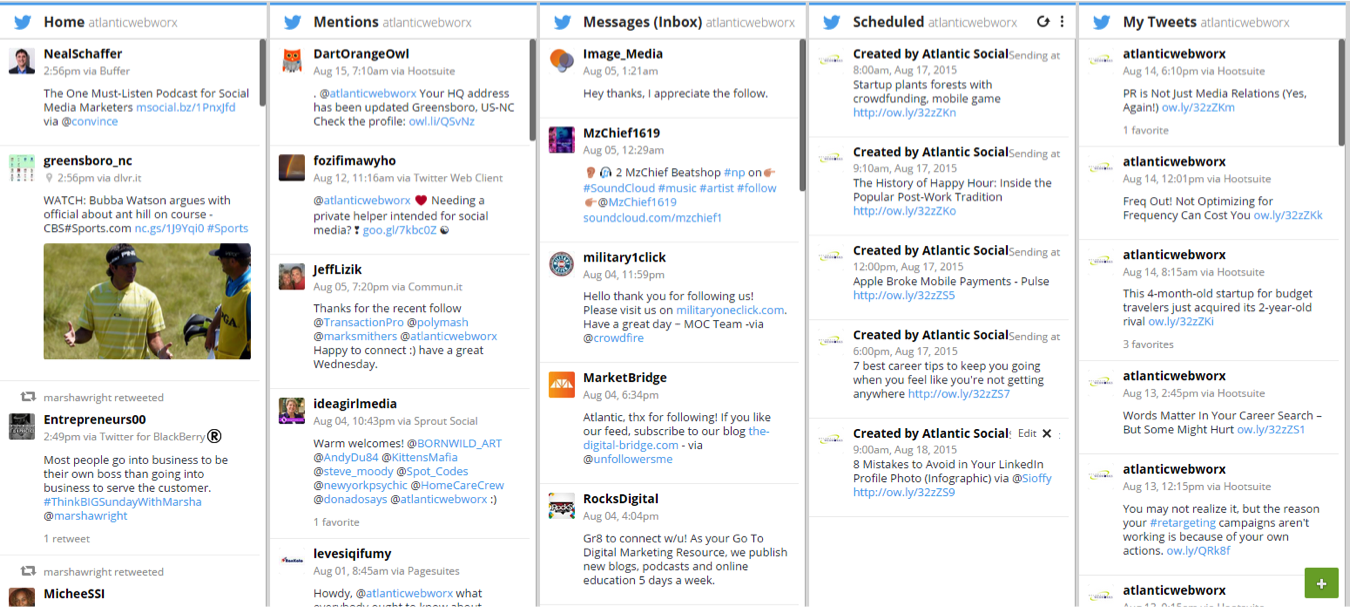Viewport: 1350px width, 607px height.
Task: Open ow.ly/32zZKi in the startup tweet
Action: (x=1181, y=321)
